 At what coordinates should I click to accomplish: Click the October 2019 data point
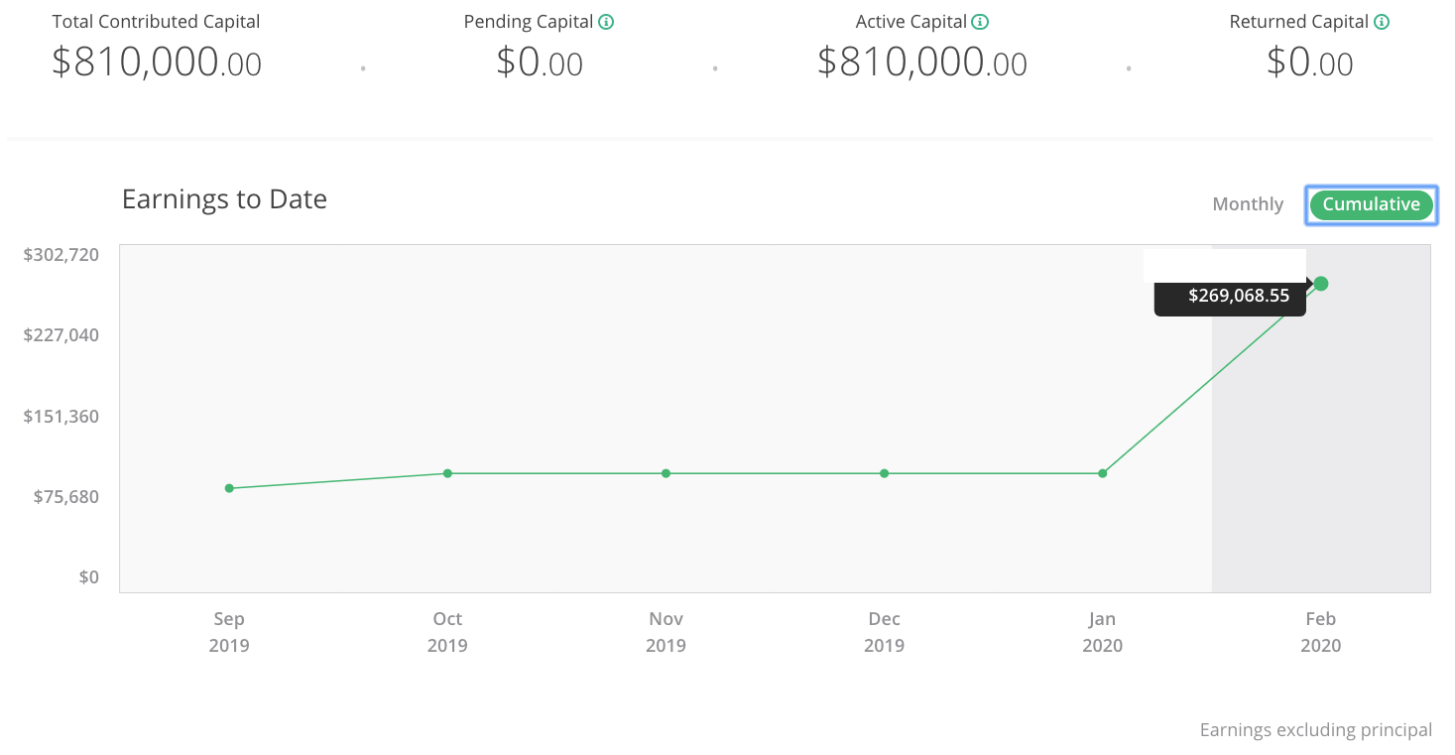447,472
